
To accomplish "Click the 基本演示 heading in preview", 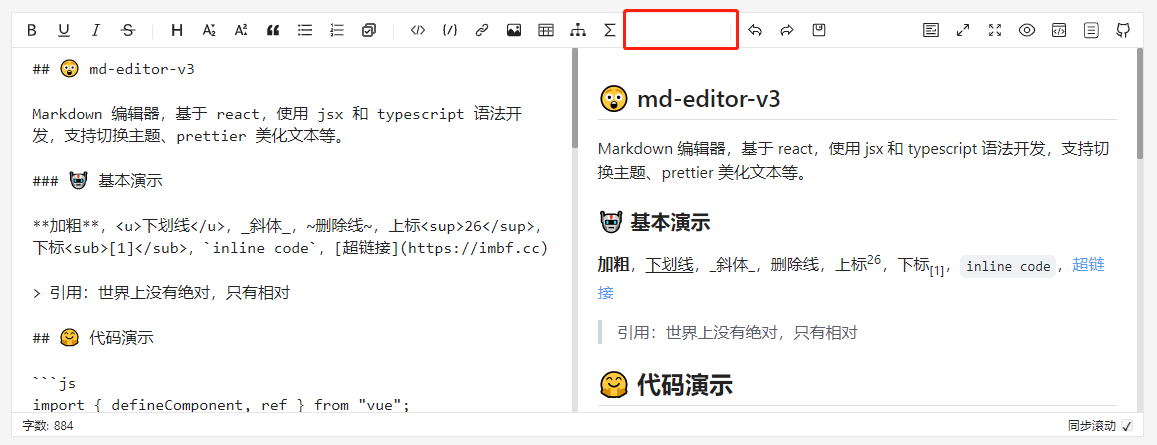I will [654, 221].
